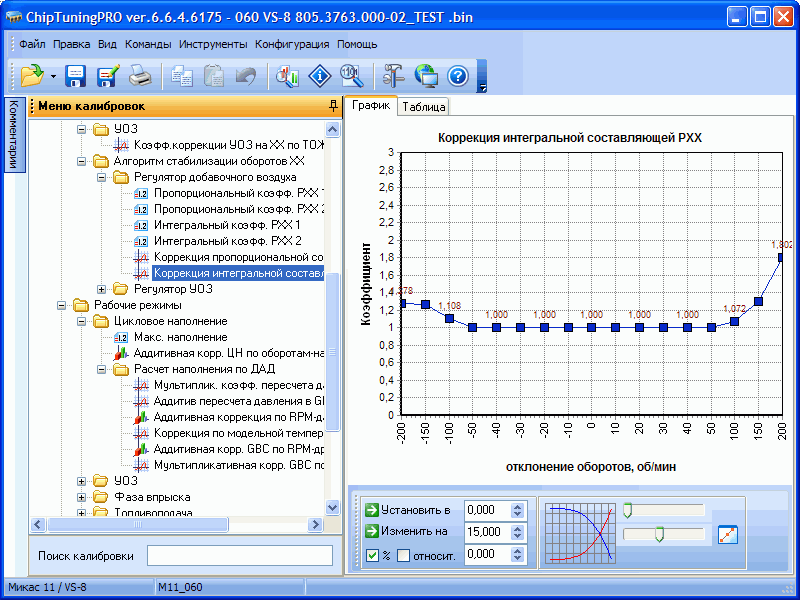Image resolution: width=800 pixels, height=600 pixels.
Task: Toggle the % checkbox
Action: pos(372,555)
